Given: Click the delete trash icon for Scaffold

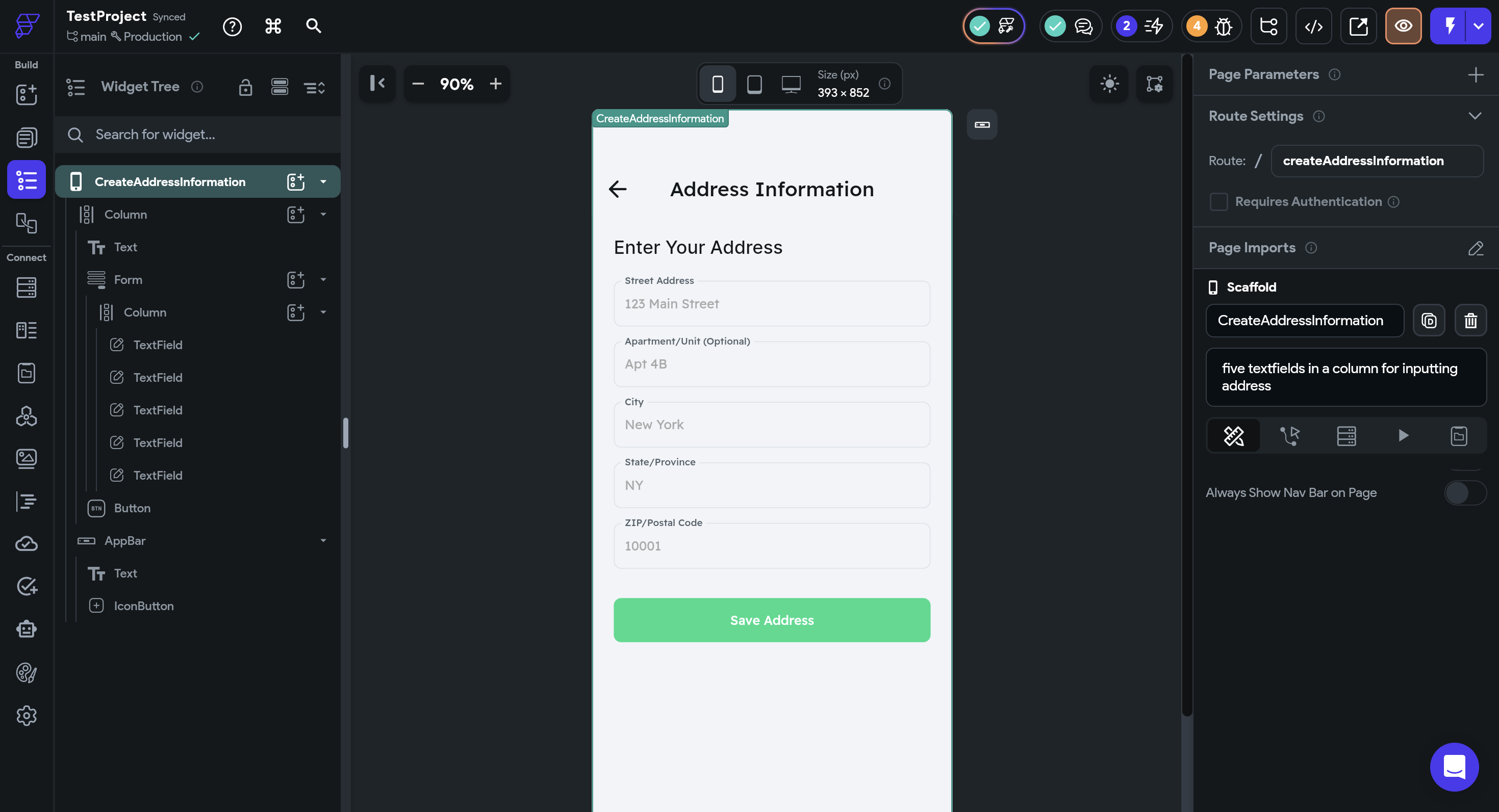Looking at the screenshot, I should click(1470, 321).
